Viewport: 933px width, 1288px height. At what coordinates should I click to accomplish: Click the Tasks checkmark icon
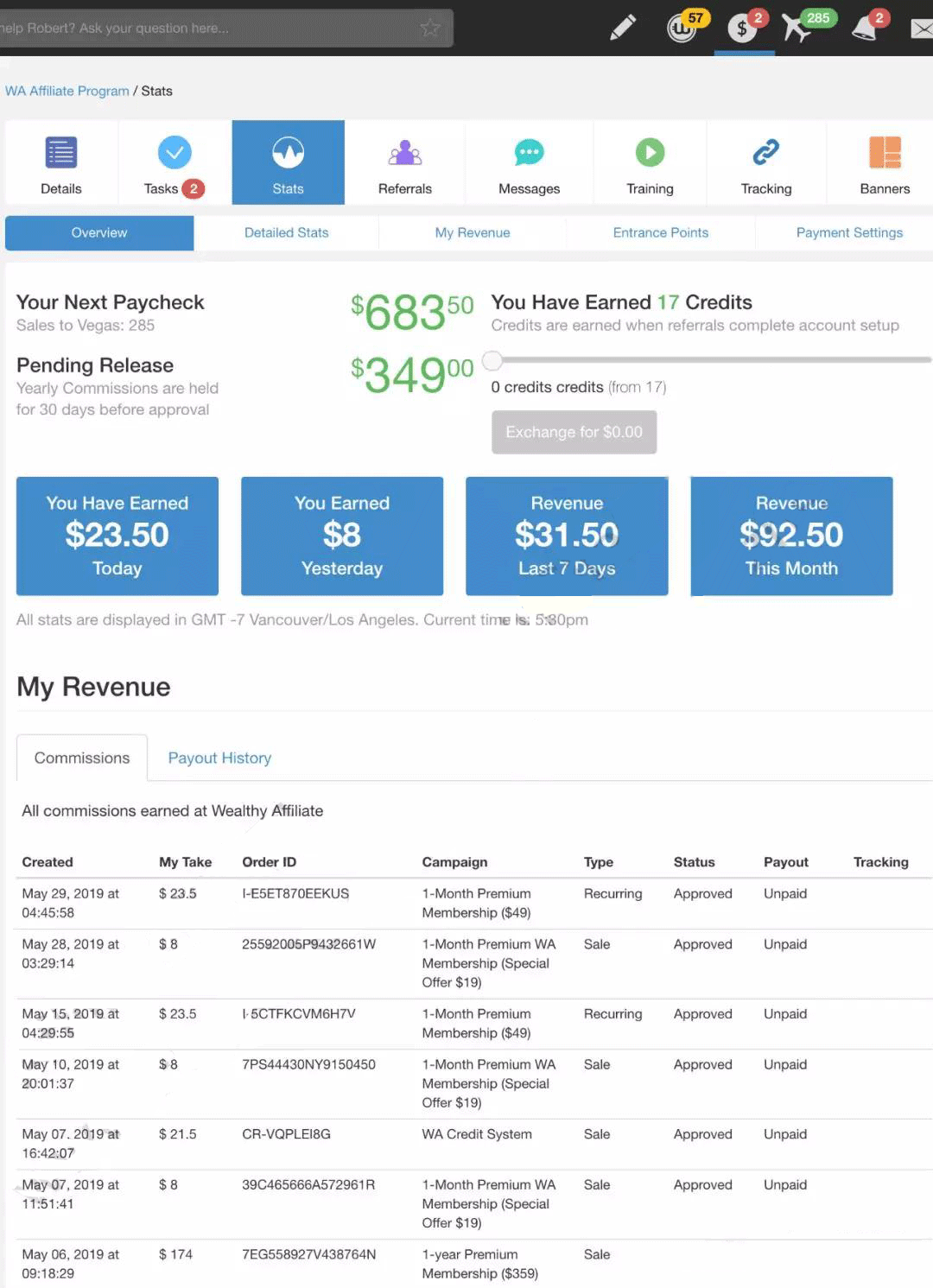(175, 153)
